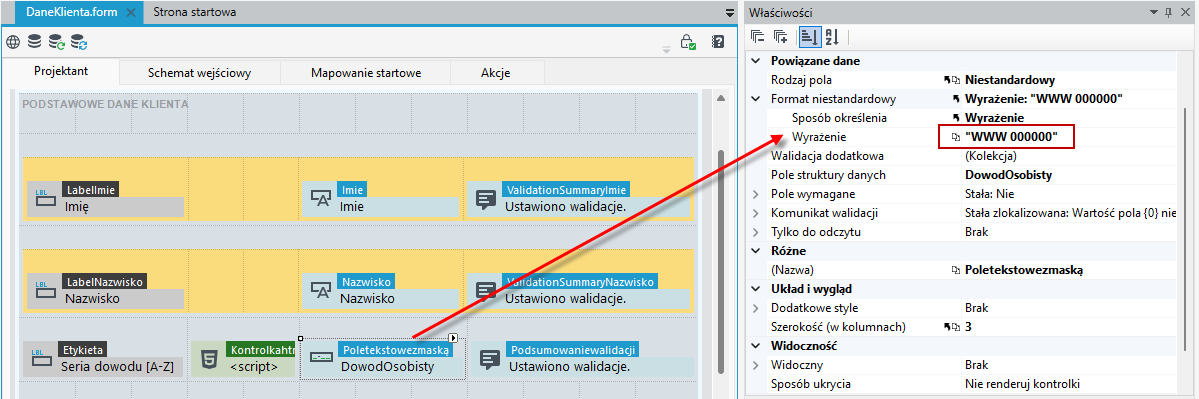Click the plain database icon in toolbar
Viewport: 1199px width, 399px height.
[x=34, y=41]
